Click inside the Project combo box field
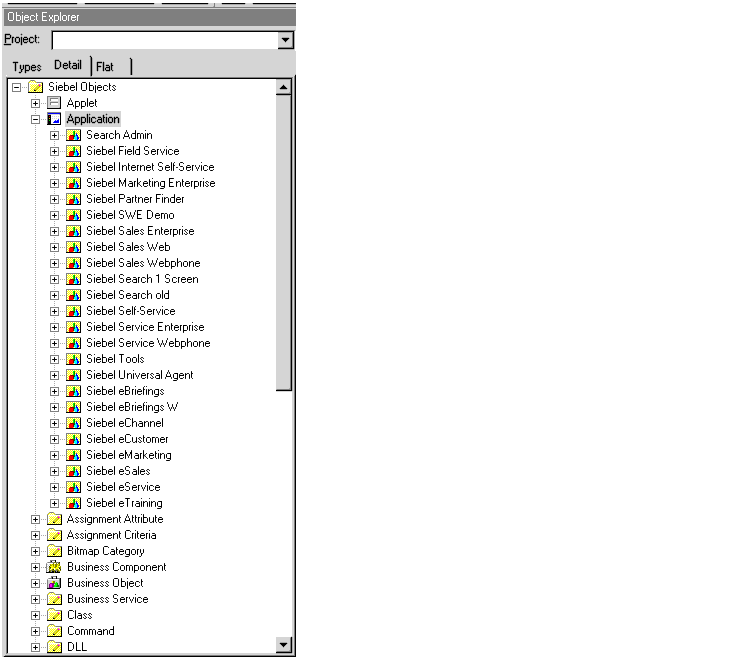Screen dimensions: 750x657 coord(165,40)
